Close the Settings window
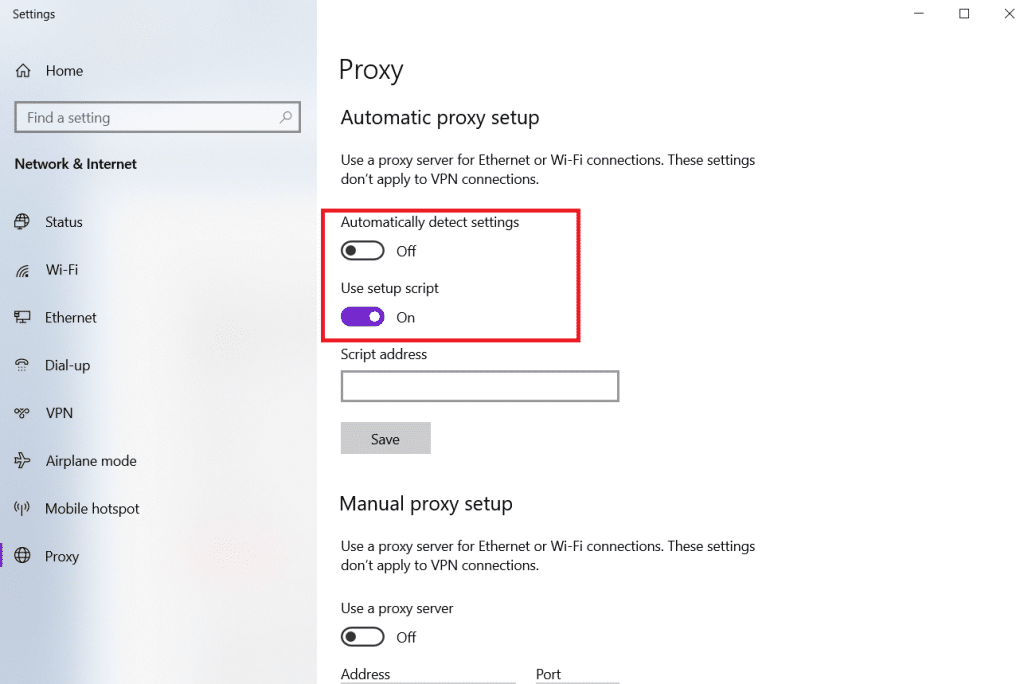1020x684 pixels. coord(1009,14)
